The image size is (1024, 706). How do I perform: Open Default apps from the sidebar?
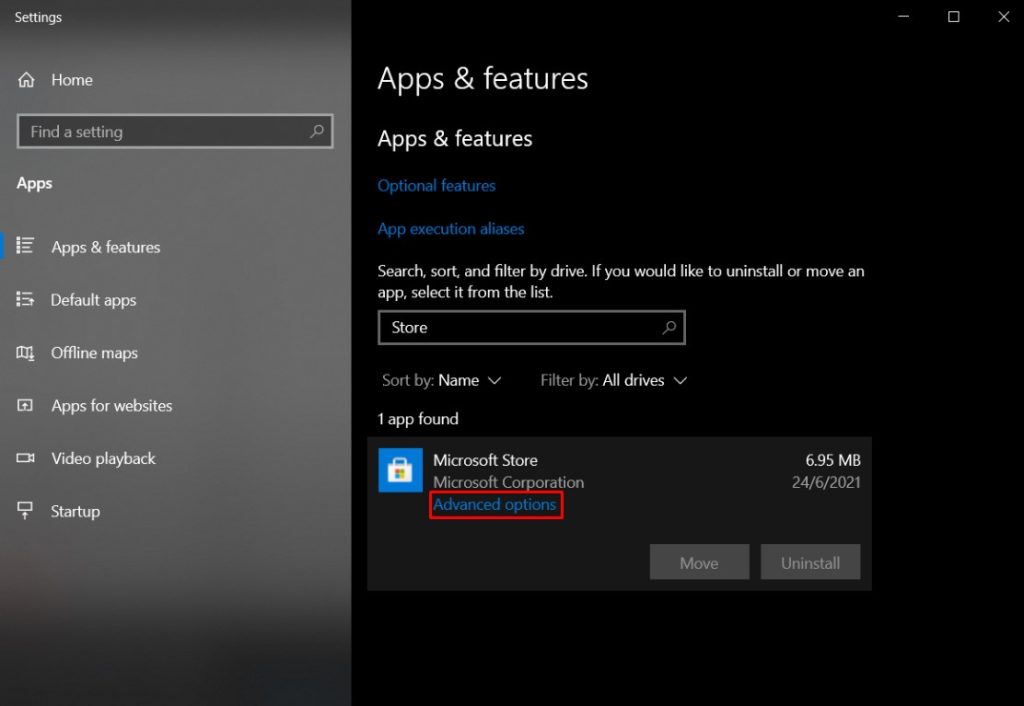click(93, 300)
